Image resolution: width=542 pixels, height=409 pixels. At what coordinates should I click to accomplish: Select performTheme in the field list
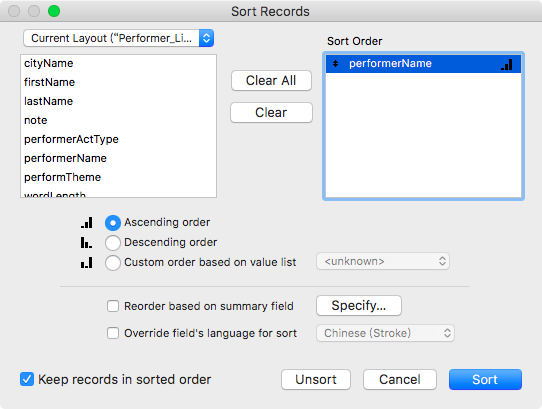119,177
